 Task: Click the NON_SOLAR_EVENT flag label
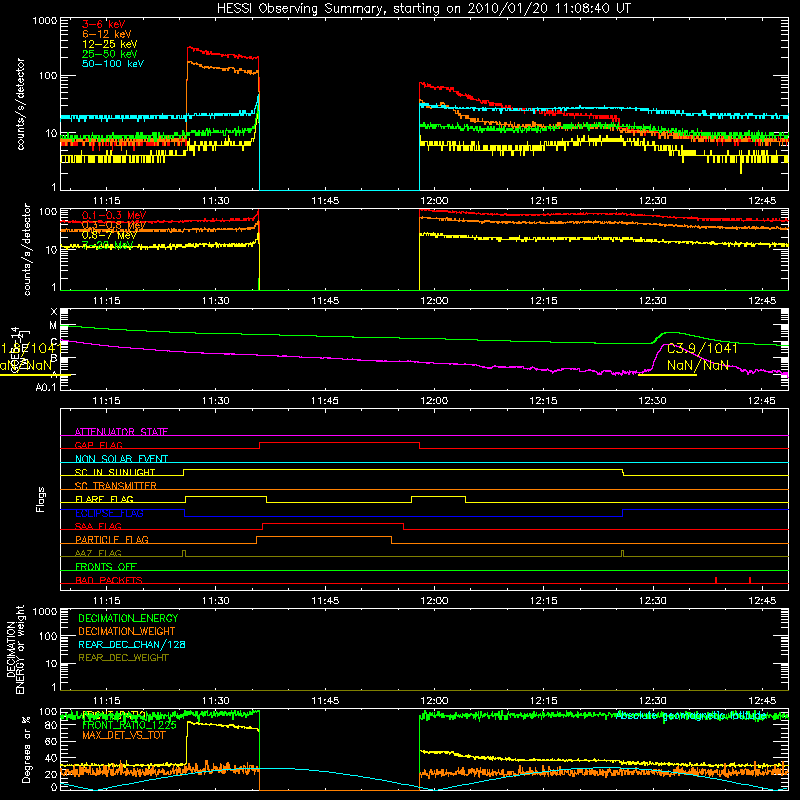(x=121, y=459)
